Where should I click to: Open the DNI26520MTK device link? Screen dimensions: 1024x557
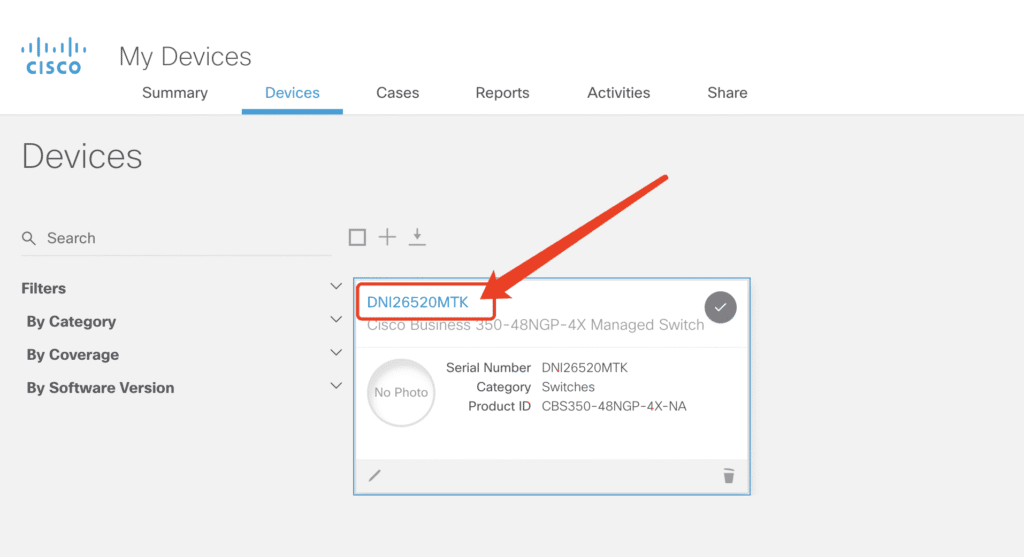tap(417, 303)
